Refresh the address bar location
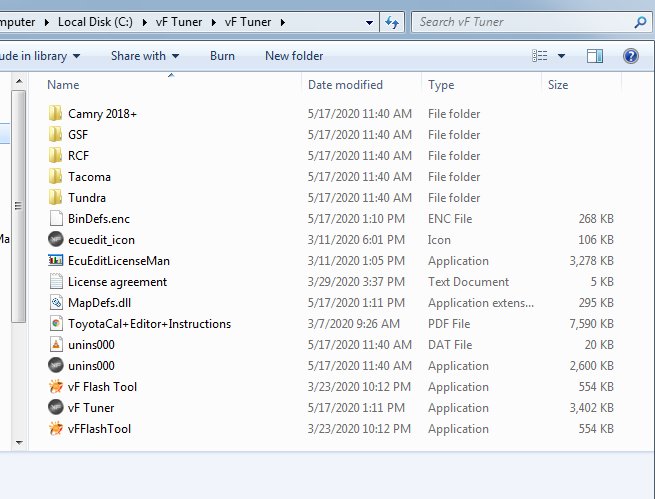The width and height of the screenshot is (655, 499). pyautogui.click(x=392, y=22)
